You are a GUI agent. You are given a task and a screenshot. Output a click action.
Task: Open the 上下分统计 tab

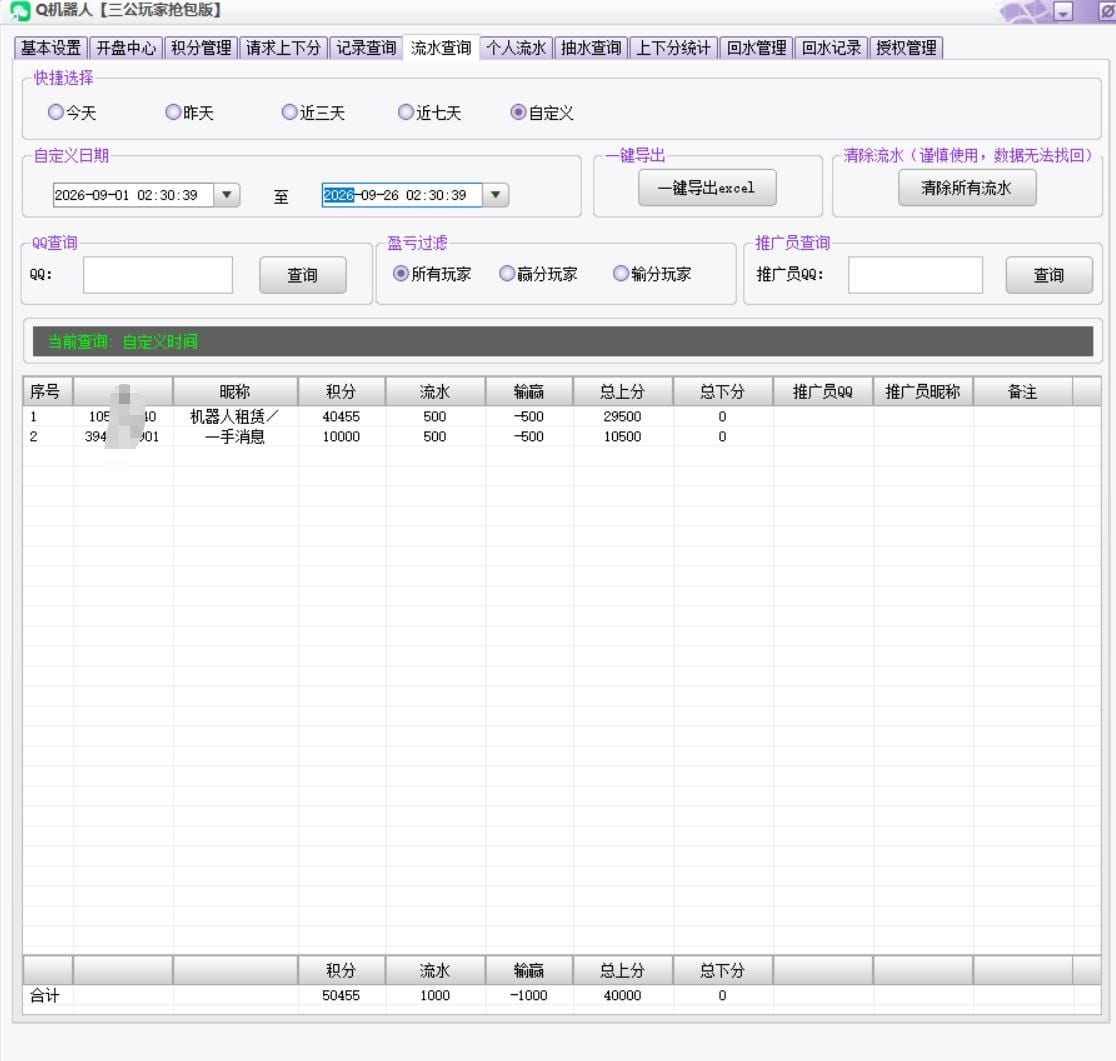pos(673,48)
